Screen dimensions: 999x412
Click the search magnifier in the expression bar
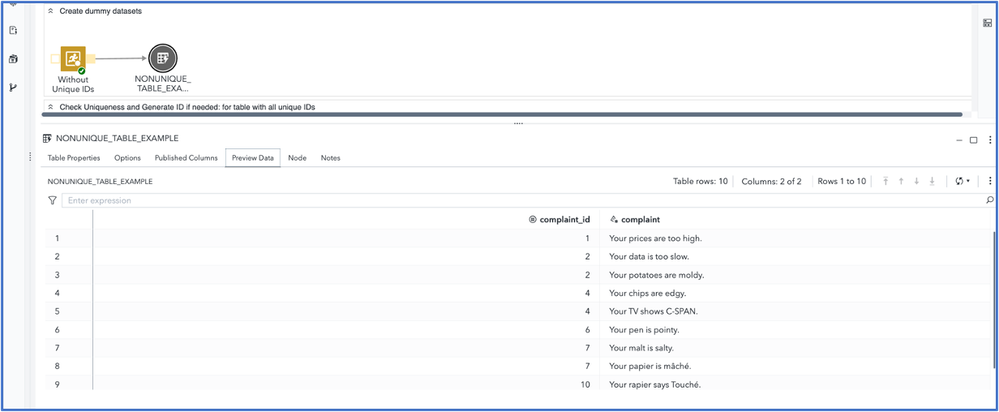[989, 200]
